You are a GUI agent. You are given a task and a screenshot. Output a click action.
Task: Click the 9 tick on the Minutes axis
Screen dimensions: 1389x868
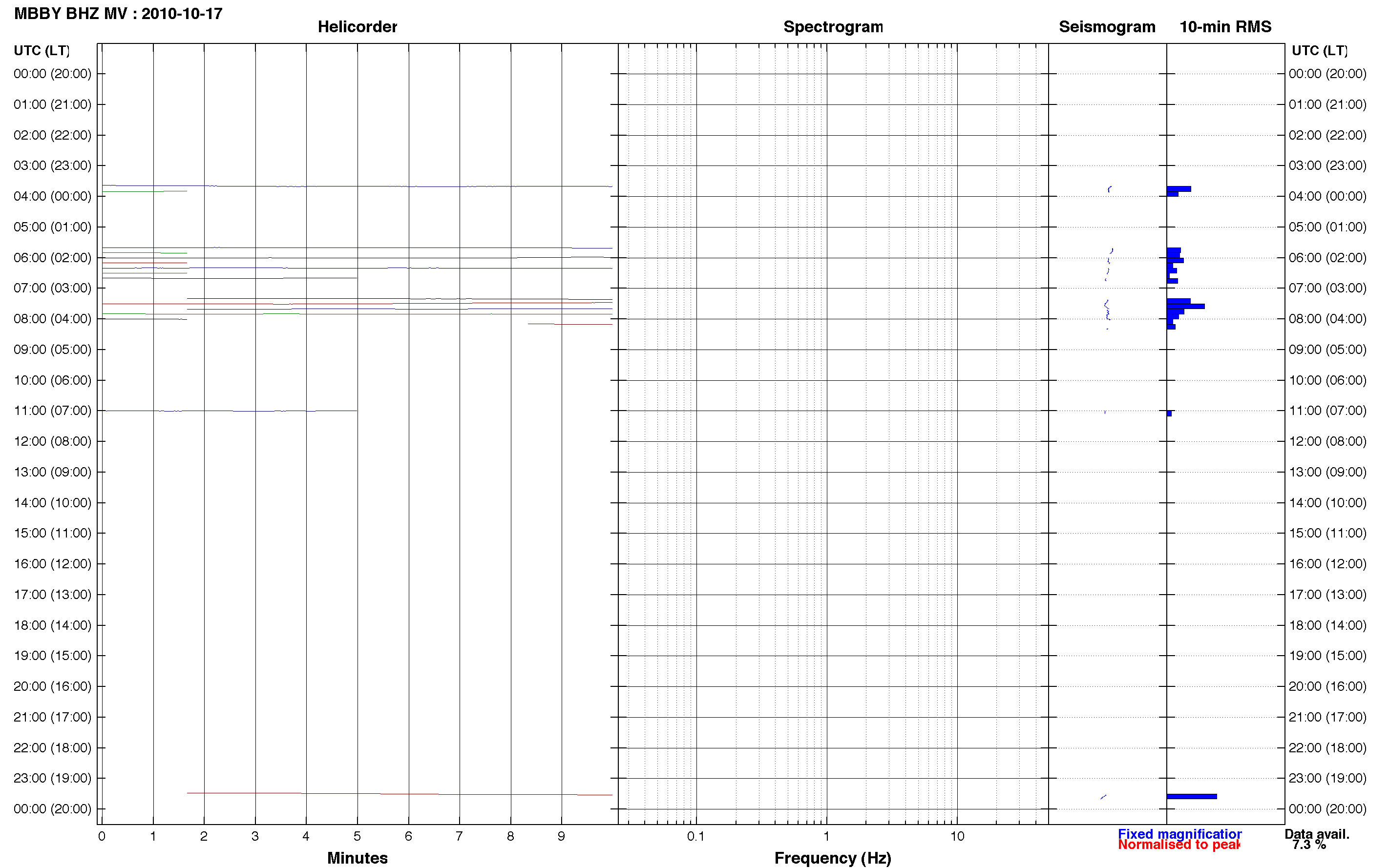tap(562, 836)
